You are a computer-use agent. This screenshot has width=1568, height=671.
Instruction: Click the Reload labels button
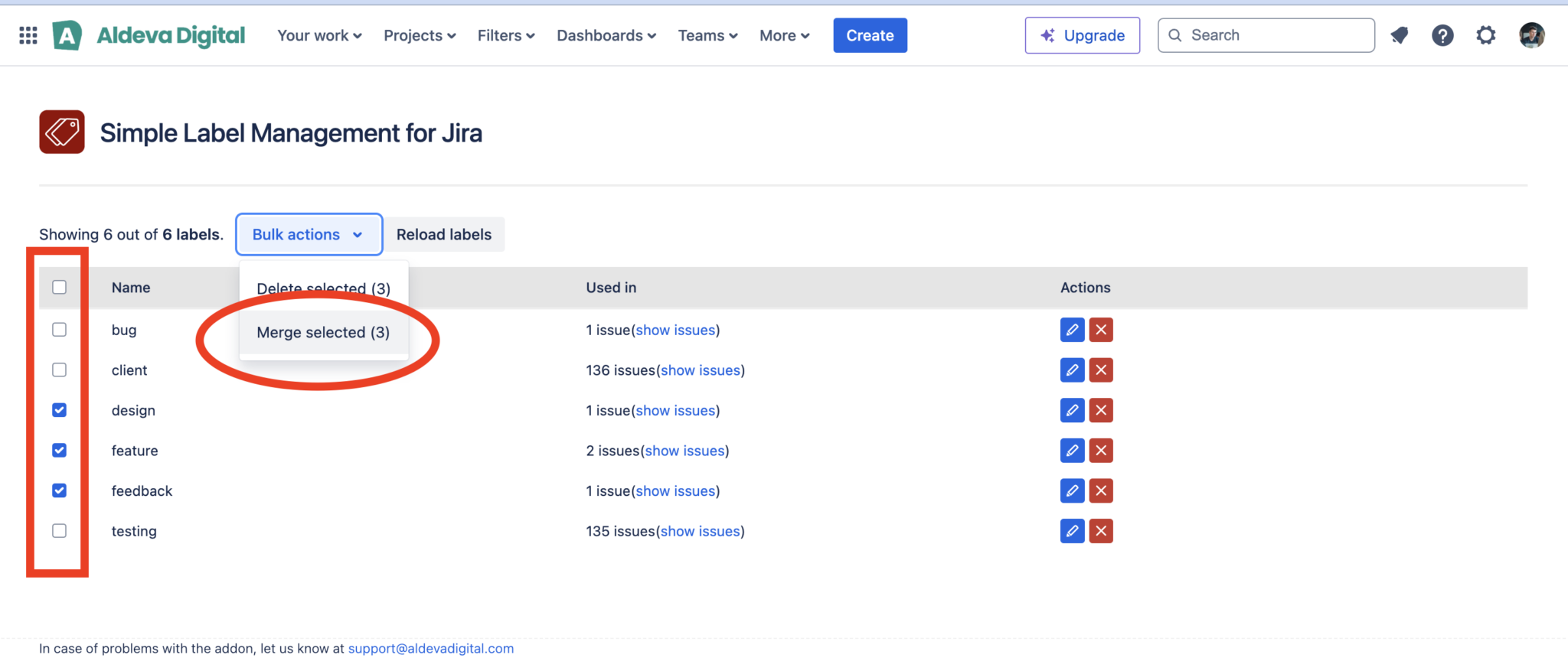(444, 234)
